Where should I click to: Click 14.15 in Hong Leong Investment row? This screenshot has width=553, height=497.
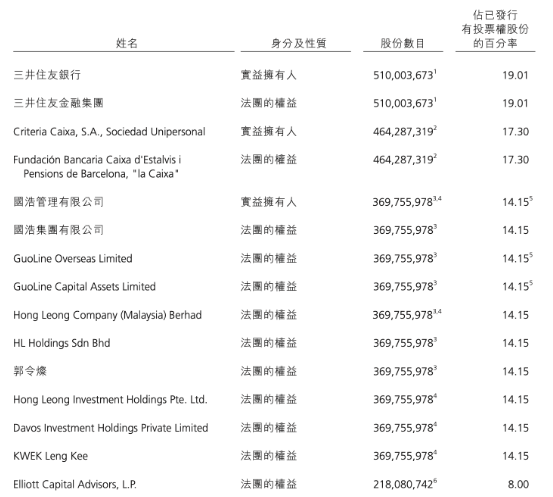click(x=516, y=400)
